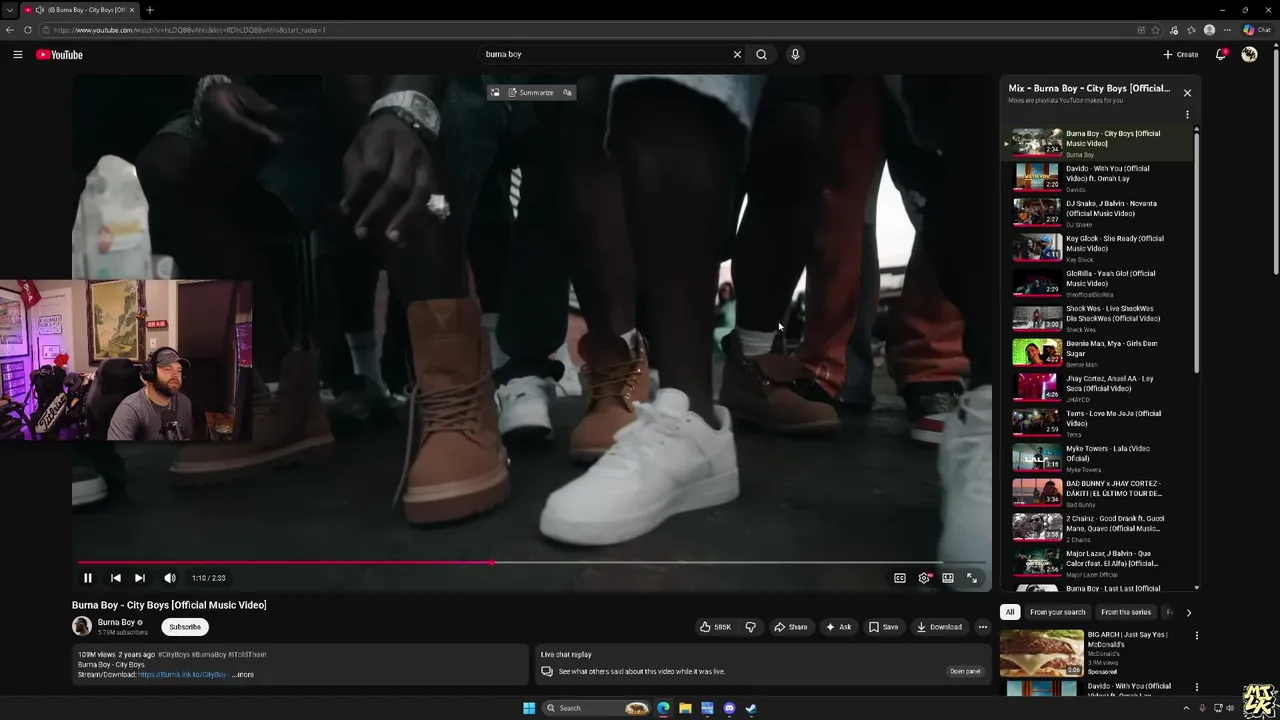Pause the City Boys video
Image resolution: width=1280 pixels, height=720 pixels.
(x=88, y=577)
